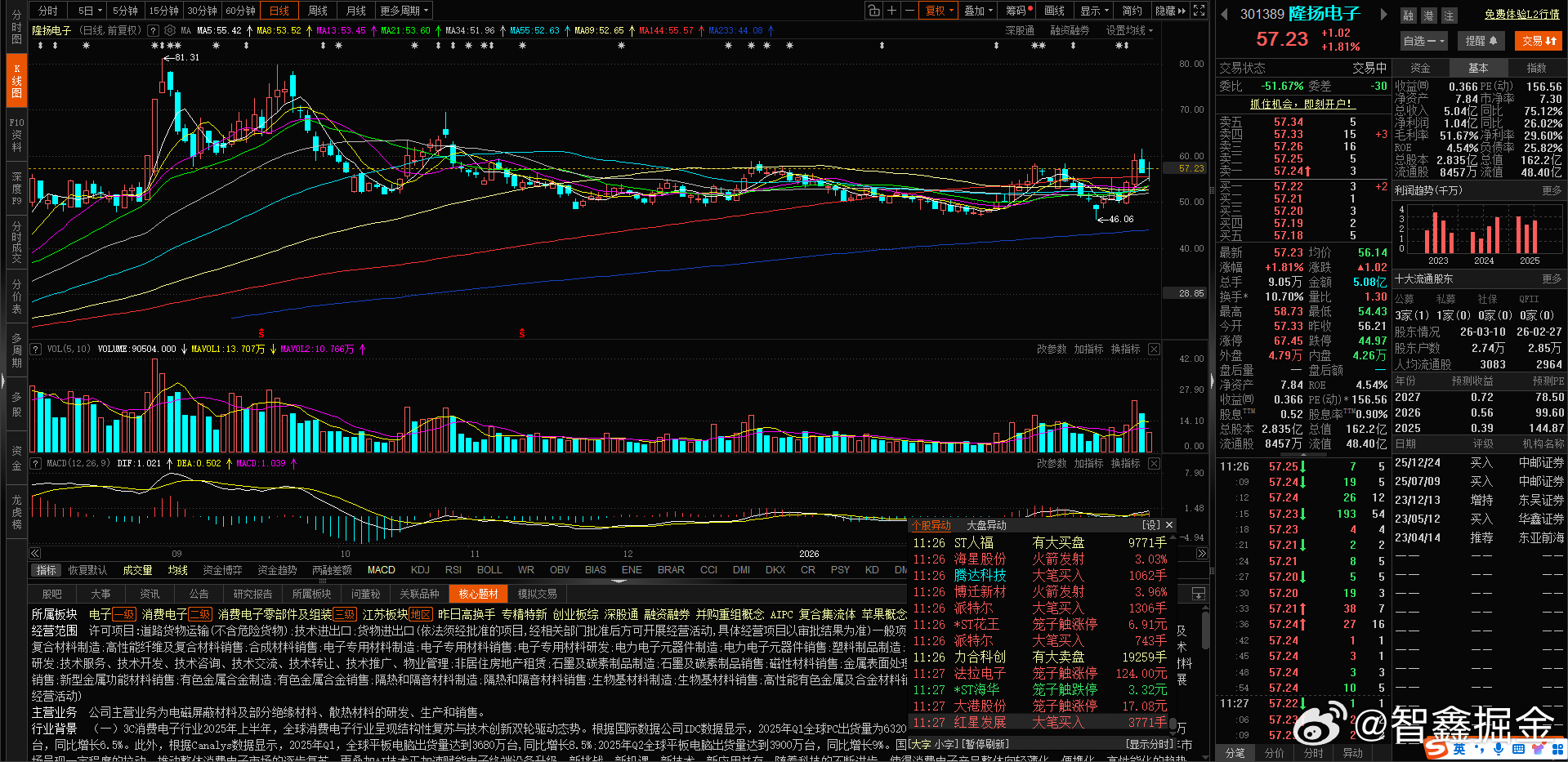Click the MACD indicator help icon
This screenshot has height=762, width=1568.
(36, 463)
